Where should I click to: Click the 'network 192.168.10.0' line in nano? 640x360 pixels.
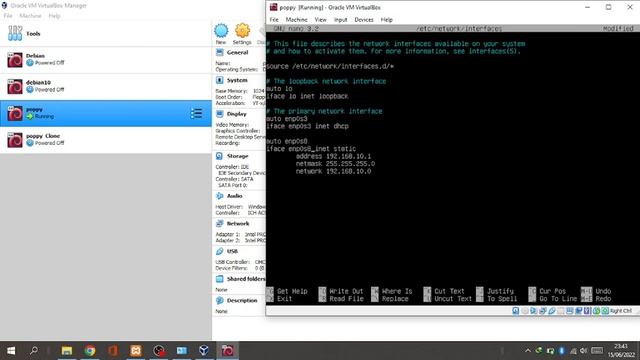[333, 171]
